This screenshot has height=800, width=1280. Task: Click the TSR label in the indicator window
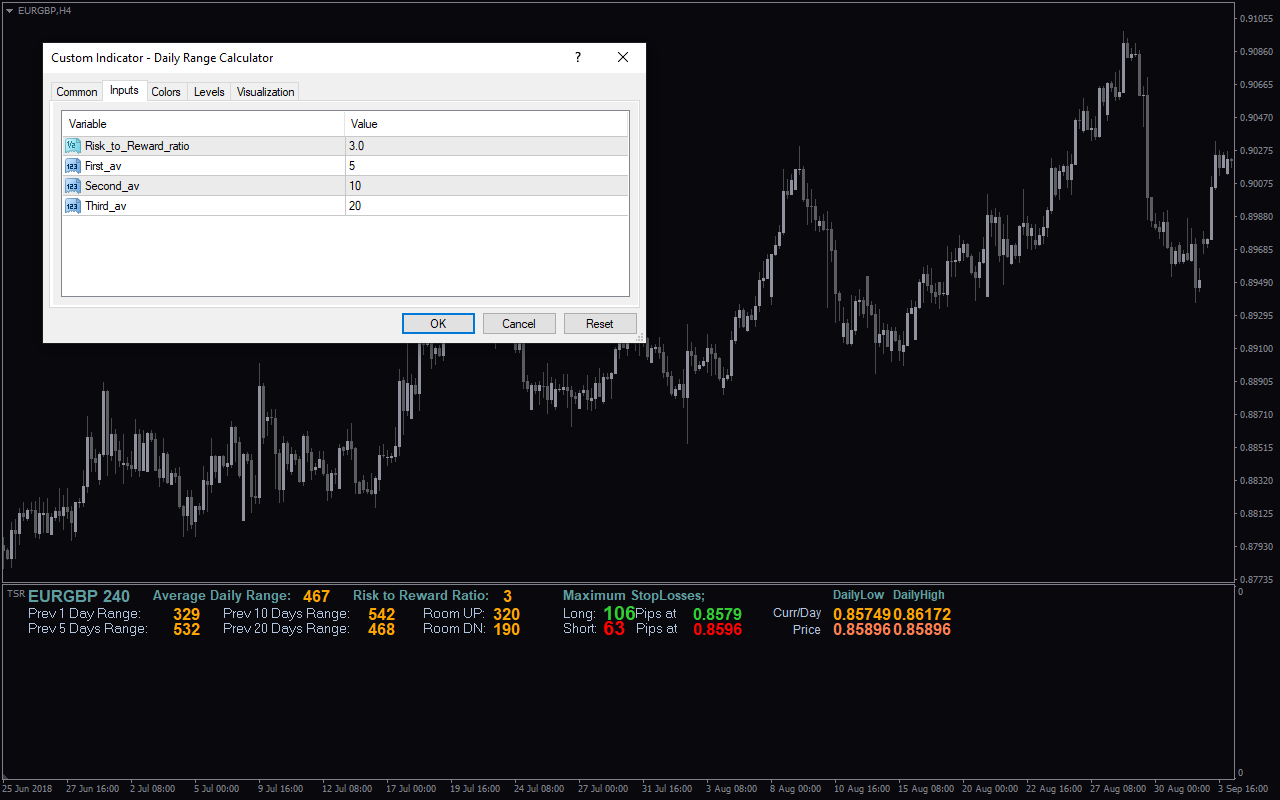tap(16, 594)
